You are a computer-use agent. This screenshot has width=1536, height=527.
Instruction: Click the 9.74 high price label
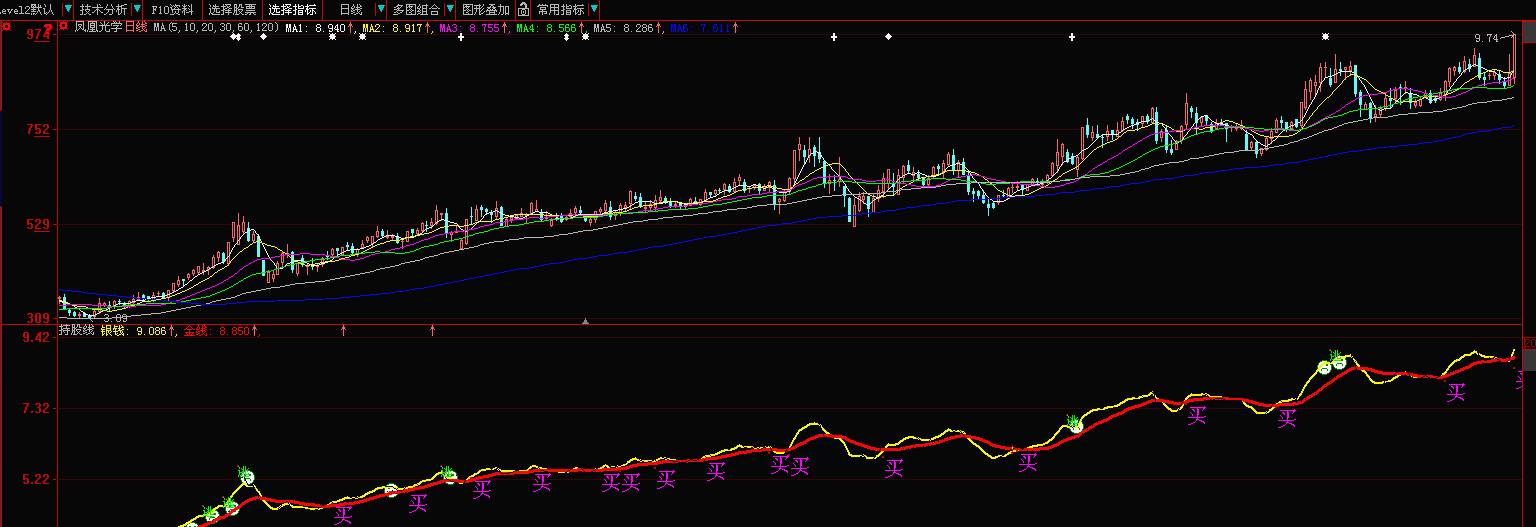[1486, 38]
